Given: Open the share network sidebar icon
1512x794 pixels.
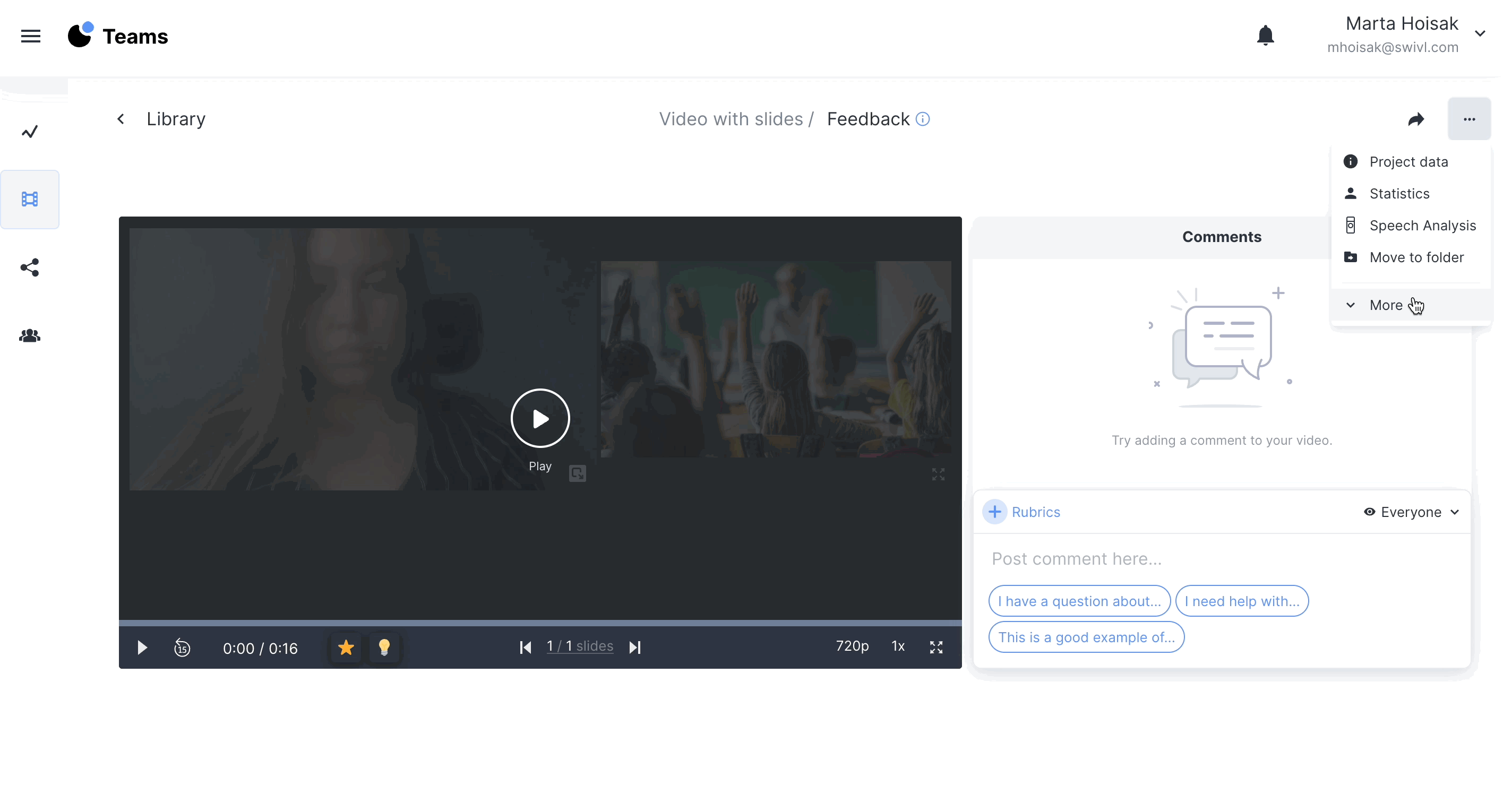Looking at the screenshot, I should [30, 267].
